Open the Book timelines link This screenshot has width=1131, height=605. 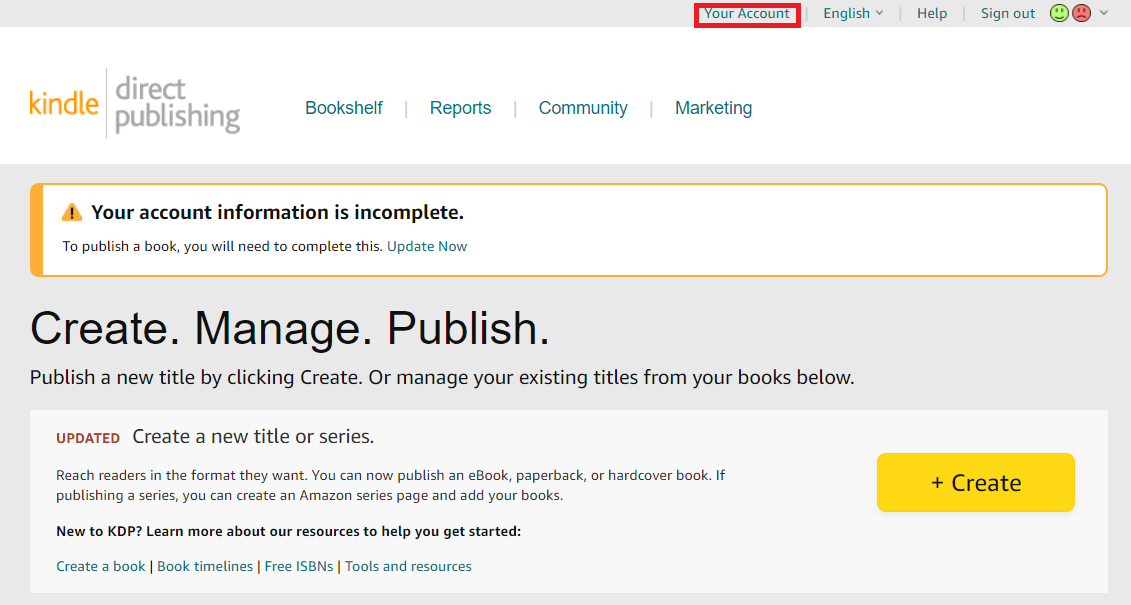coord(205,567)
